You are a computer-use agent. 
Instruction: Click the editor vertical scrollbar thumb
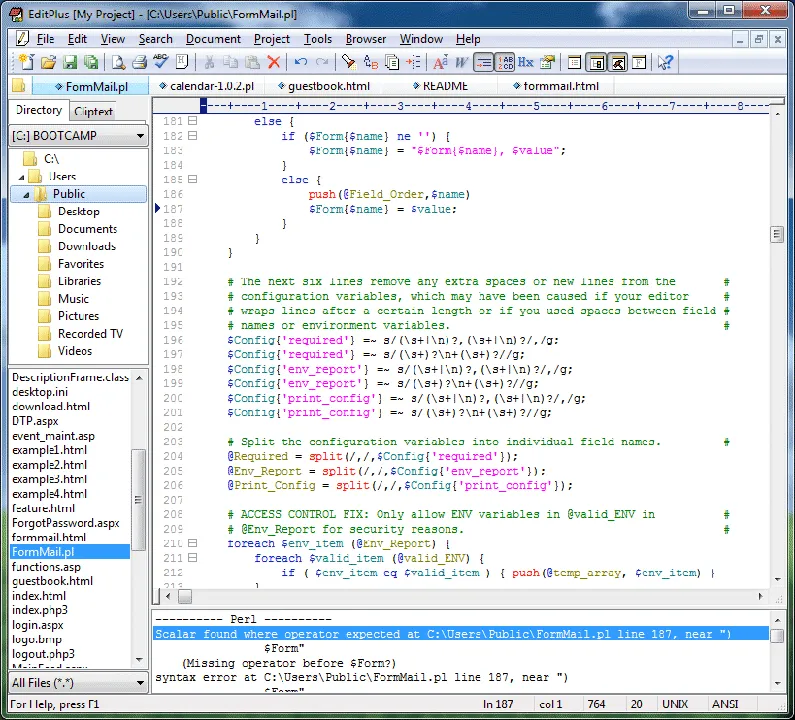click(777, 234)
